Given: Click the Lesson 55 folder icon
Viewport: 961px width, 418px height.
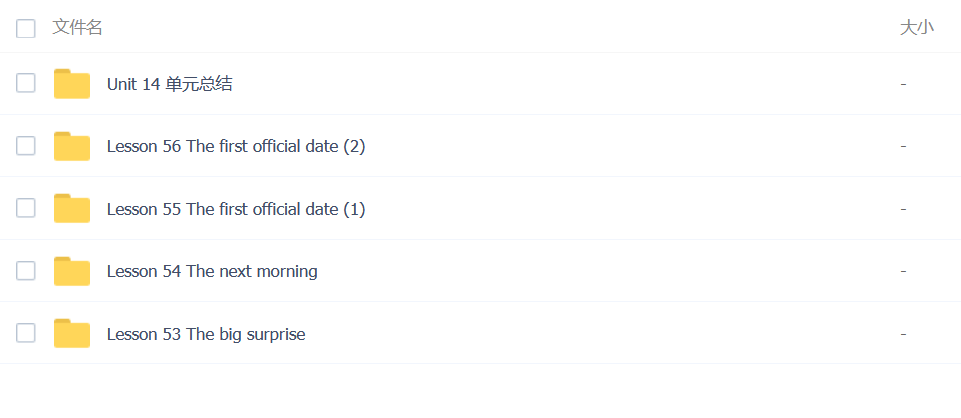Looking at the screenshot, I should (x=71, y=208).
